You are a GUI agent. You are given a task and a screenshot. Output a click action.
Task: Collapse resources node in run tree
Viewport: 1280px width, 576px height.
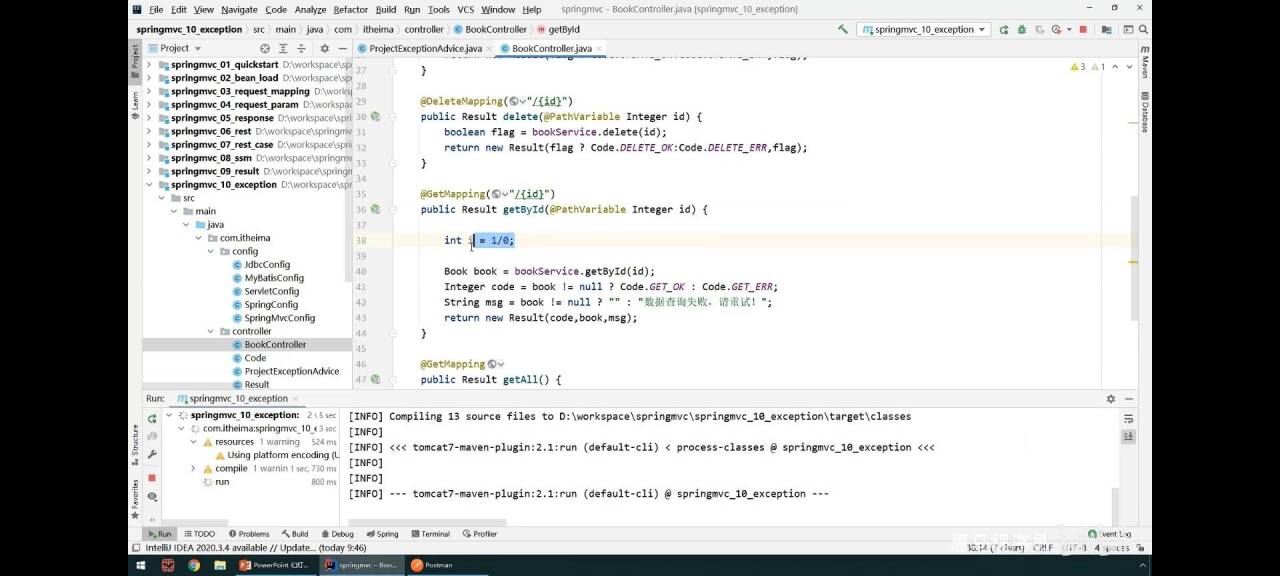tap(193, 441)
